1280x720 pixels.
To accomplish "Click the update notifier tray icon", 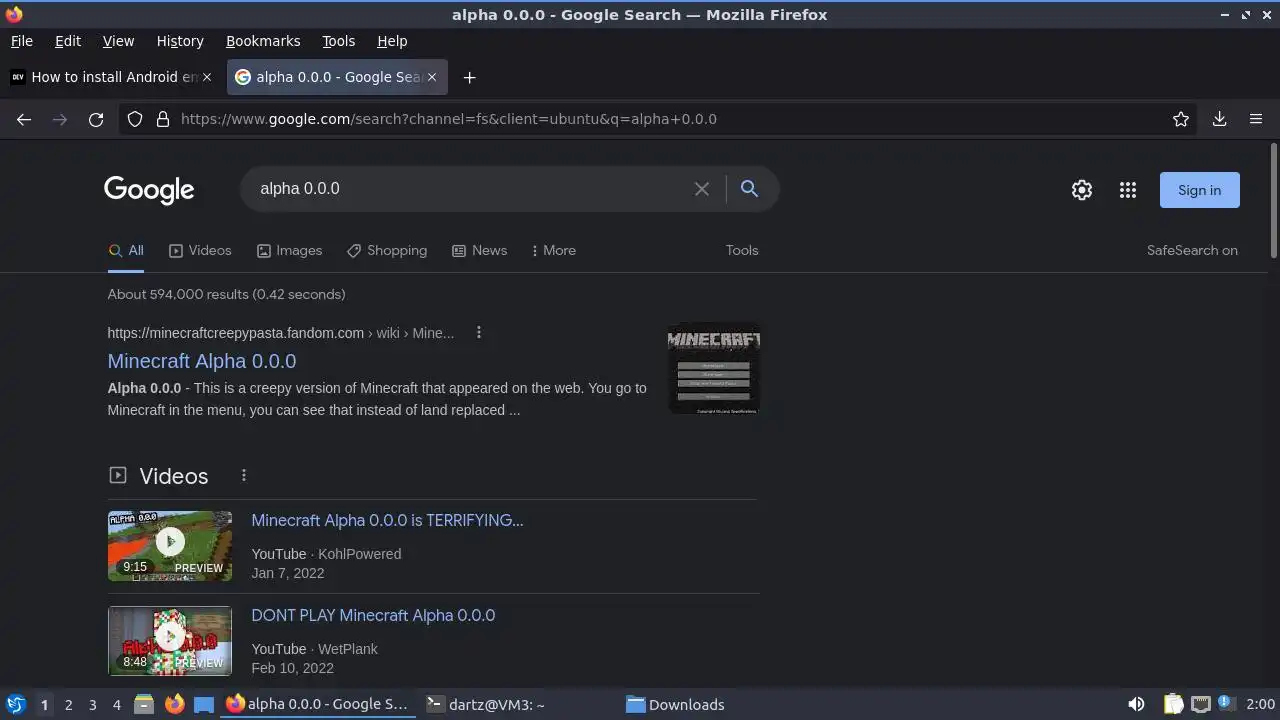I will [x=1225, y=704].
